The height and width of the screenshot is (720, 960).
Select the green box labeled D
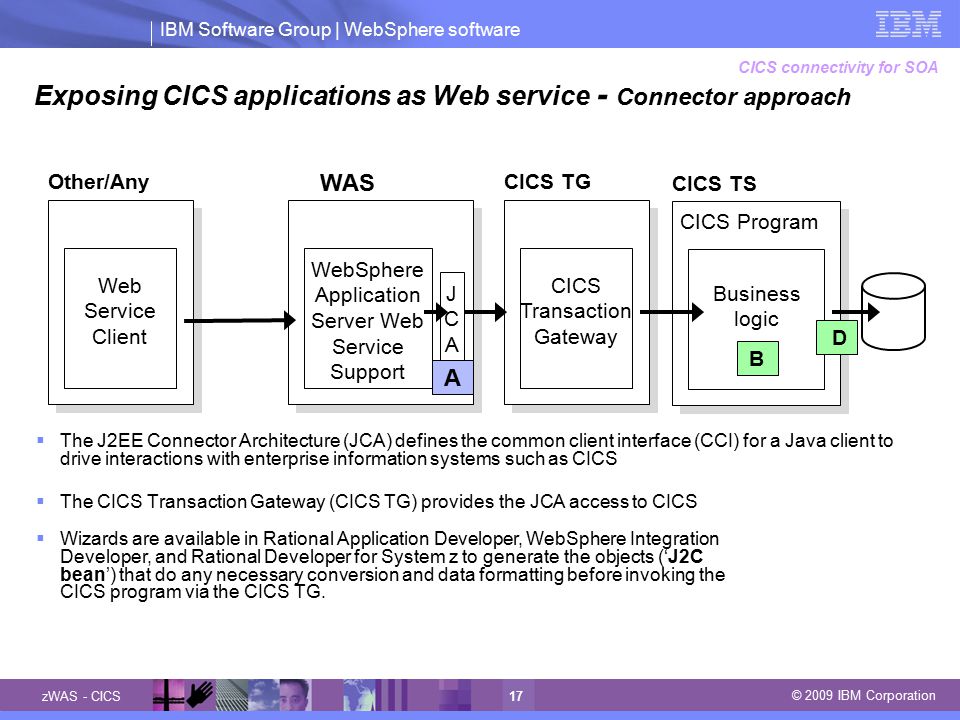pos(837,337)
